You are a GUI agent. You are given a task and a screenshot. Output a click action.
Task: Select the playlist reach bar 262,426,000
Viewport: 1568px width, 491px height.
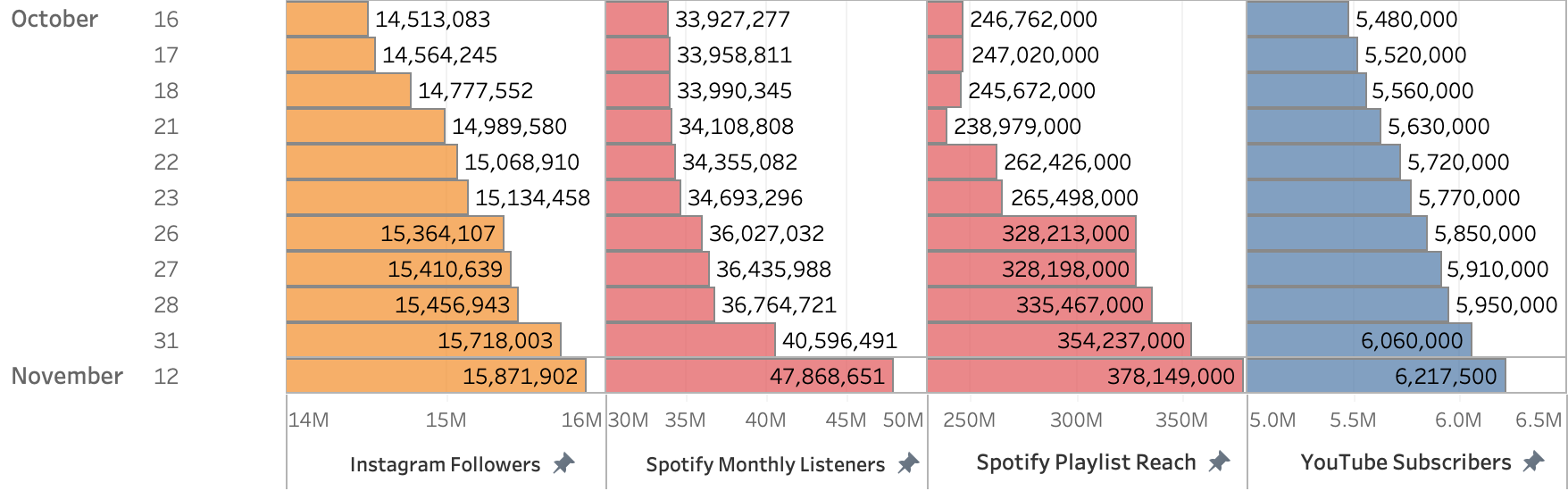tap(962, 162)
